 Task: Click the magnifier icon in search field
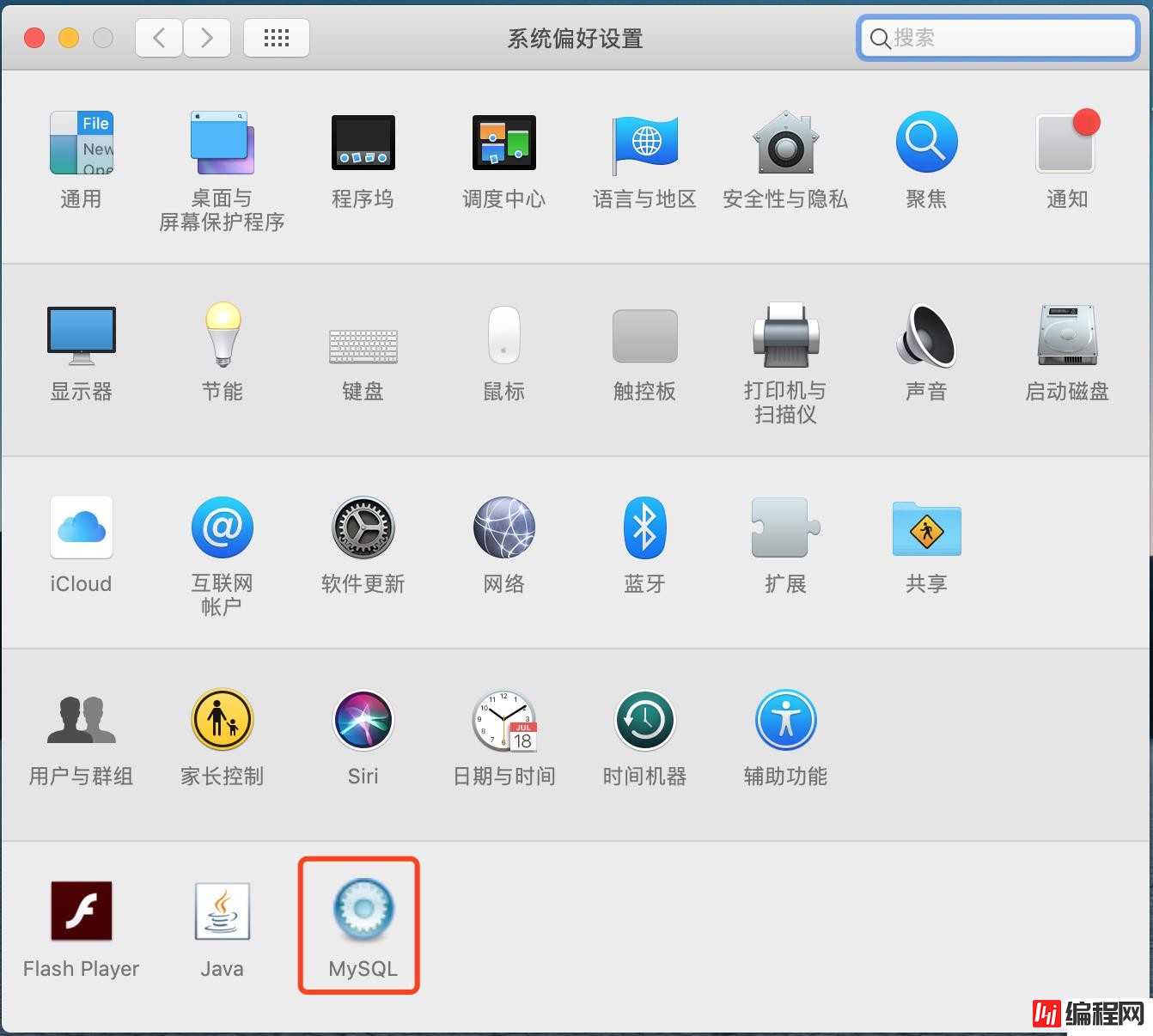coord(880,39)
